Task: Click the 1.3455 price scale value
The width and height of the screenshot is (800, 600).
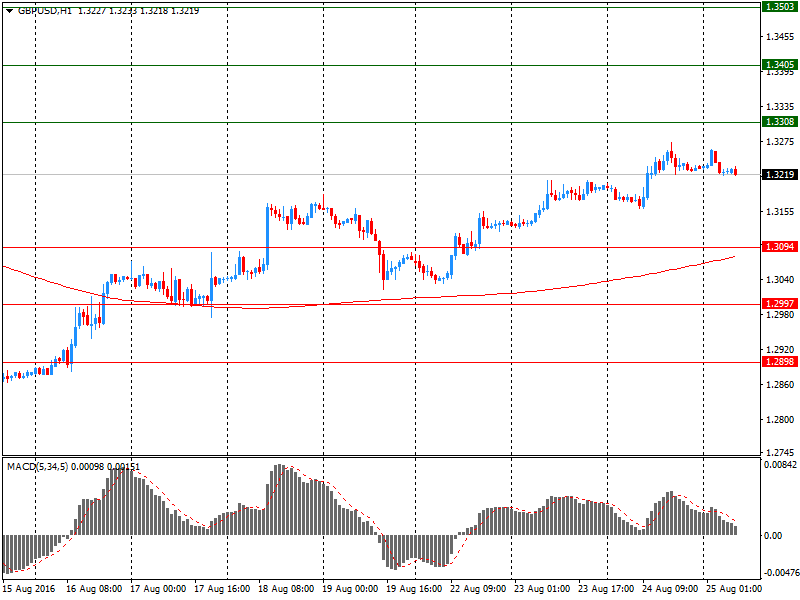Action: pos(780,37)
